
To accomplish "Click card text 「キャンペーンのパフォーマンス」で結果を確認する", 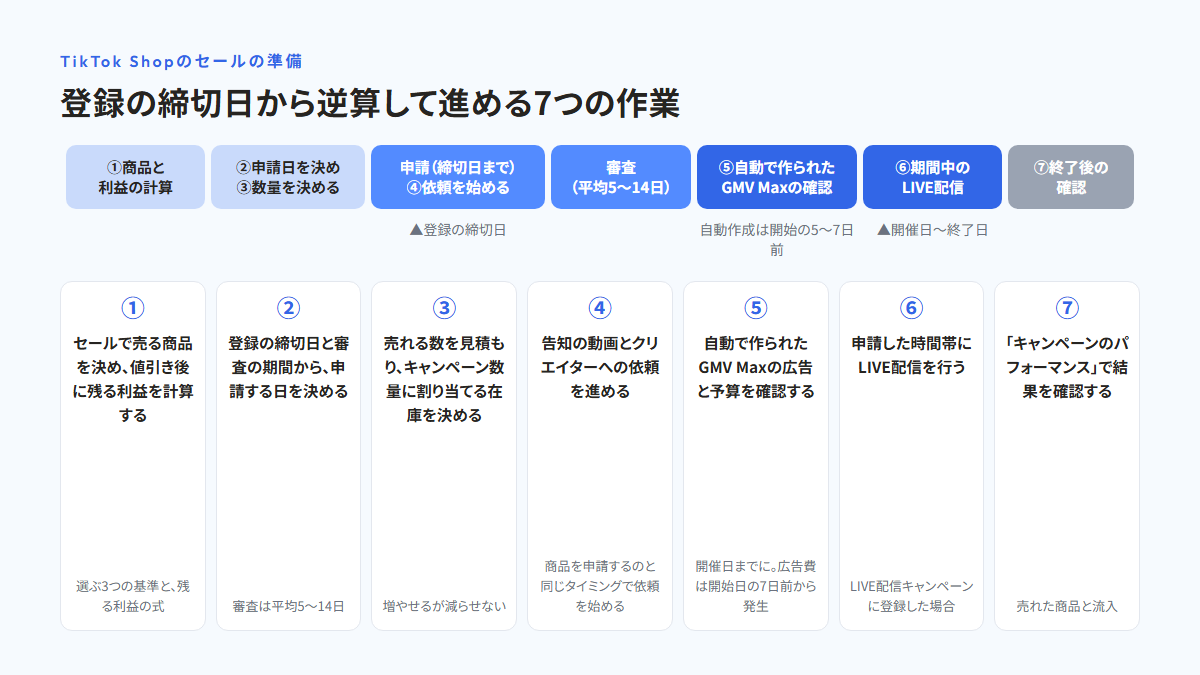I will click(x=1067, y=367).
